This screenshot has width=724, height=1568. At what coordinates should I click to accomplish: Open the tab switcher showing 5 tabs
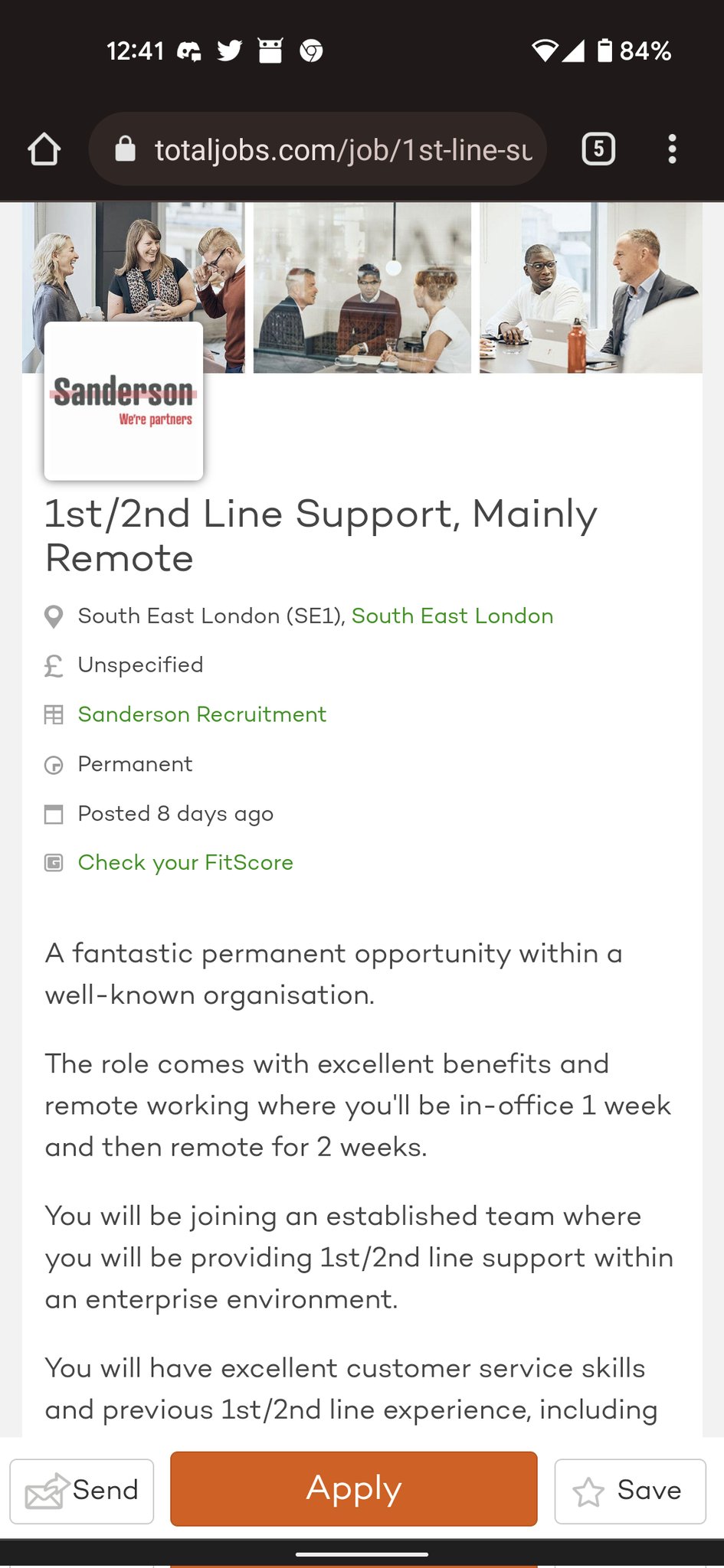point(598,149)
